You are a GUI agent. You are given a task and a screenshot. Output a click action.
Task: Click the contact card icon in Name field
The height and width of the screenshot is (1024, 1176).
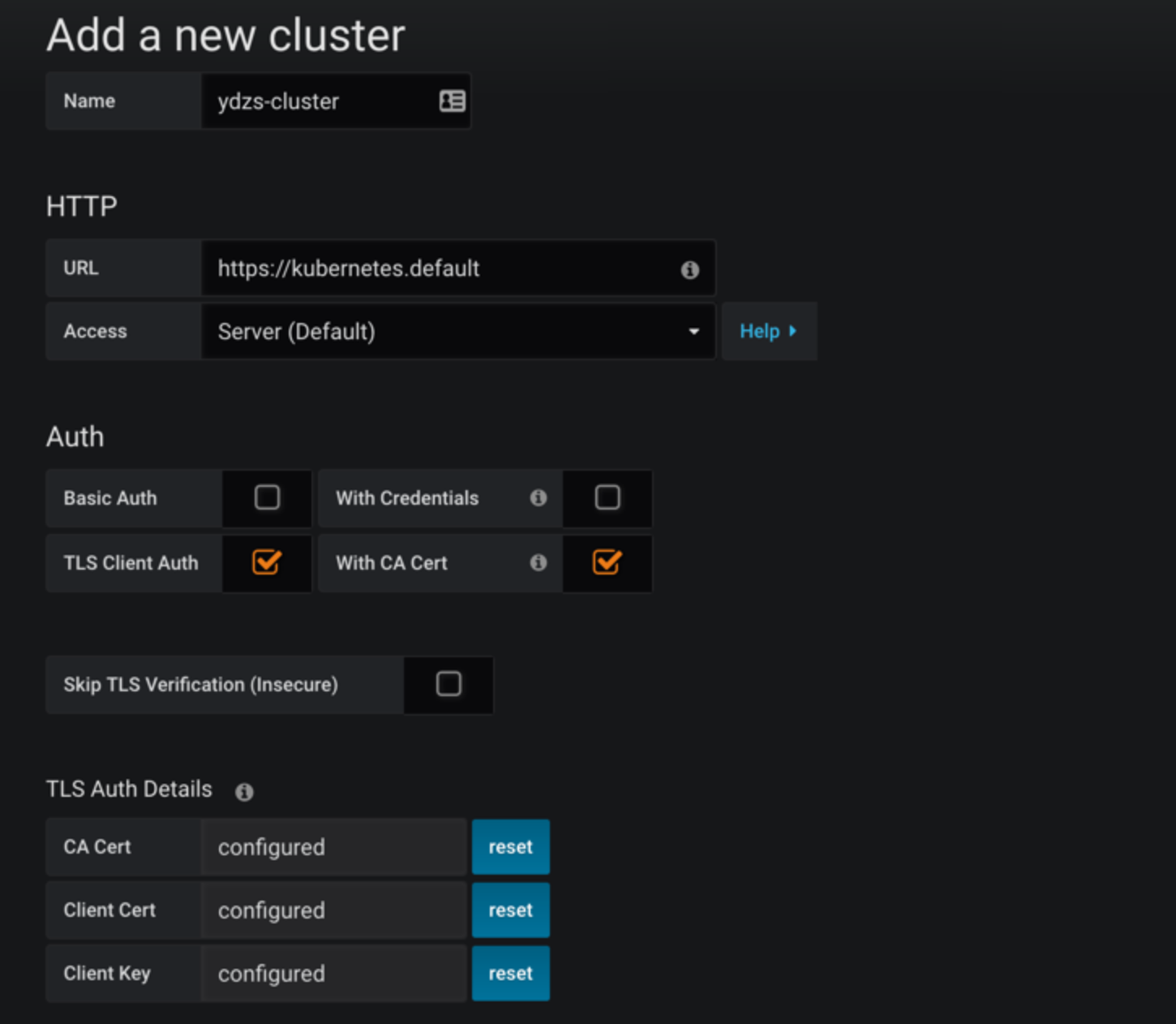point(452,101)
